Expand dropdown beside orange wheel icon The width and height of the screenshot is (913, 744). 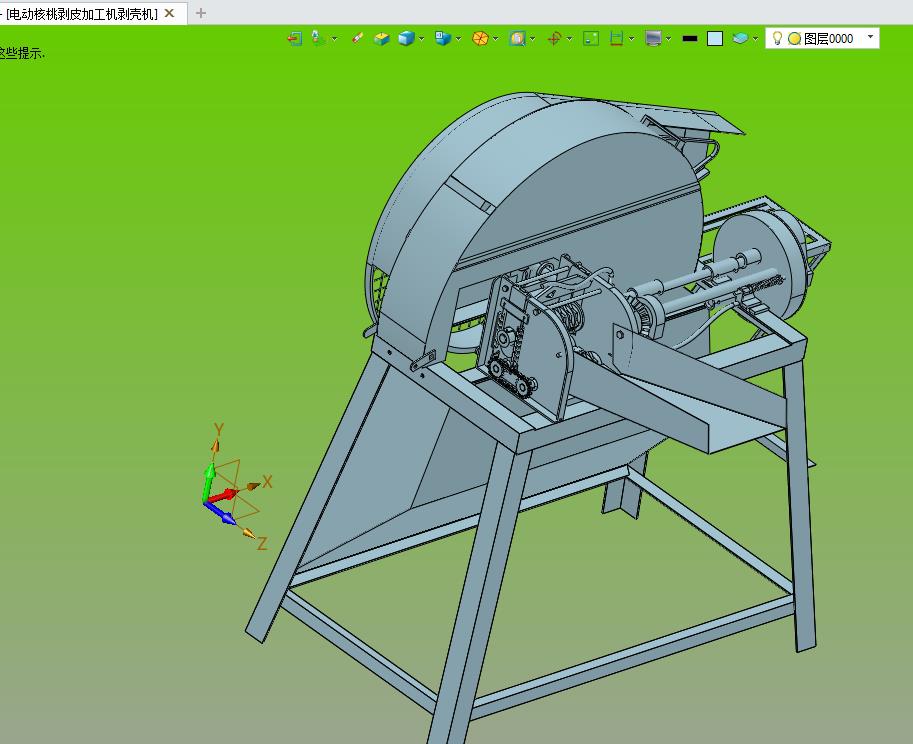[x=496, y=39]
